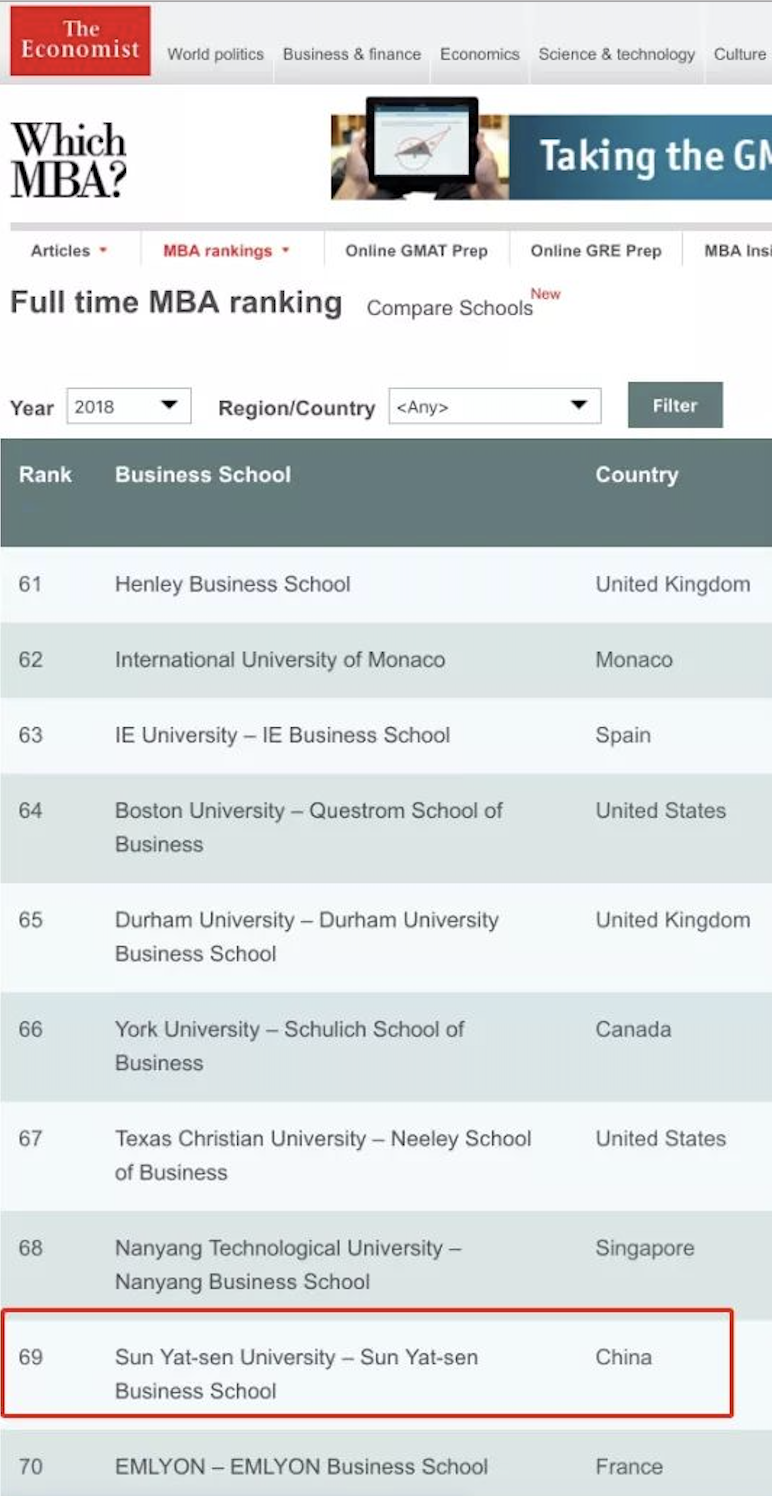Click the Rank column header

click(45, 475)
